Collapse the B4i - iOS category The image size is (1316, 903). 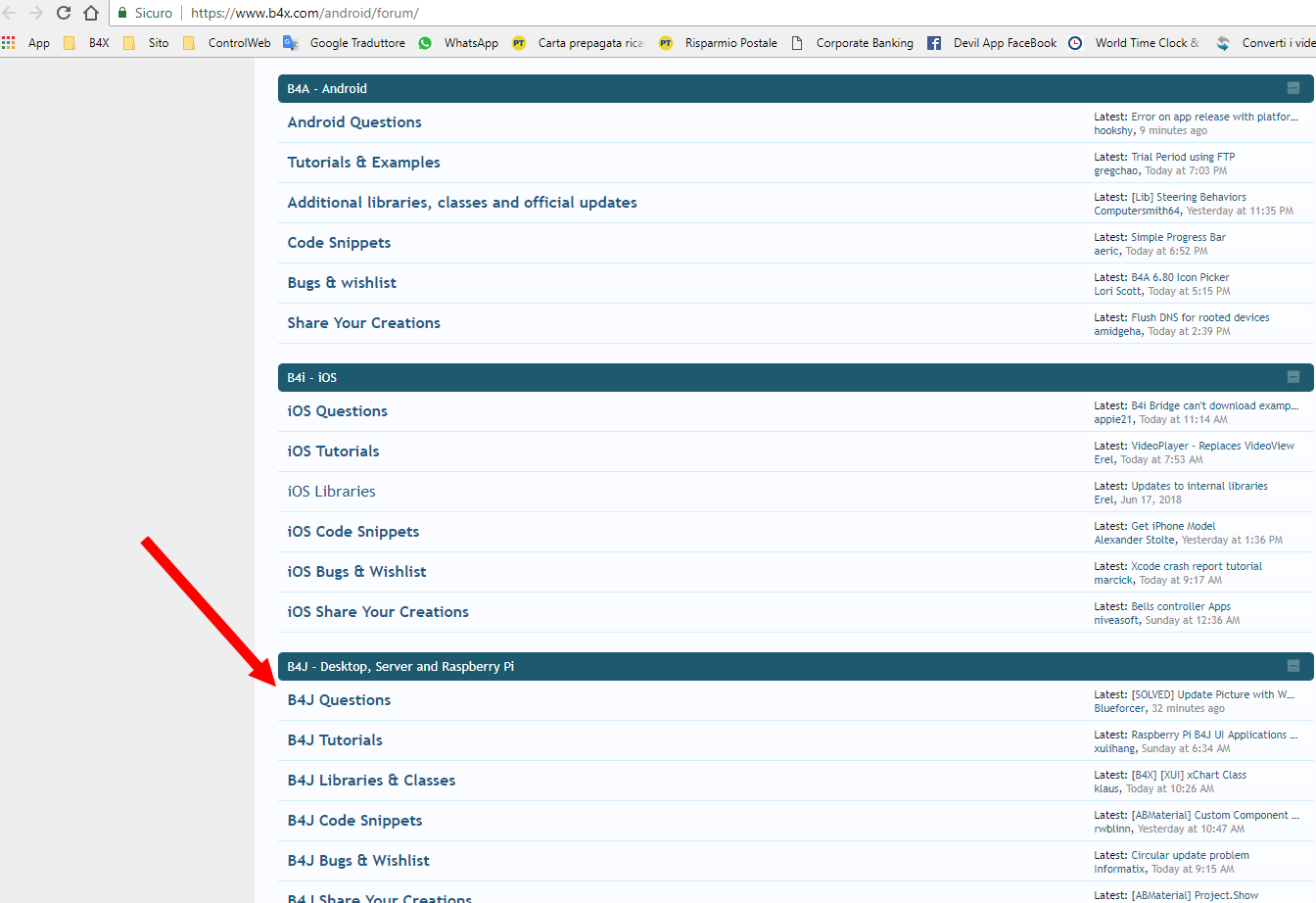click(1292, 377)
